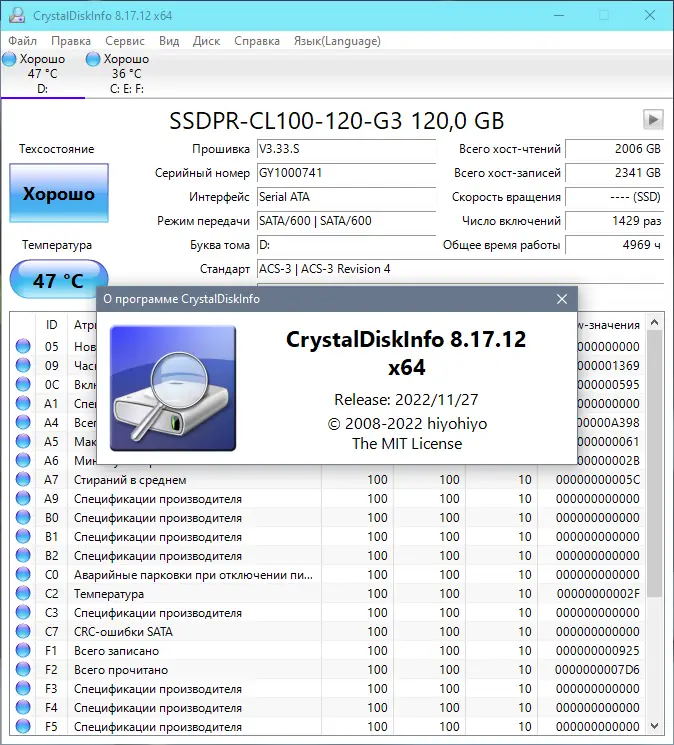The height and width of the screenshot is (745, 674).
Task: Select disk C: E: F: tab at 36 °C
Action: (126, 74)
